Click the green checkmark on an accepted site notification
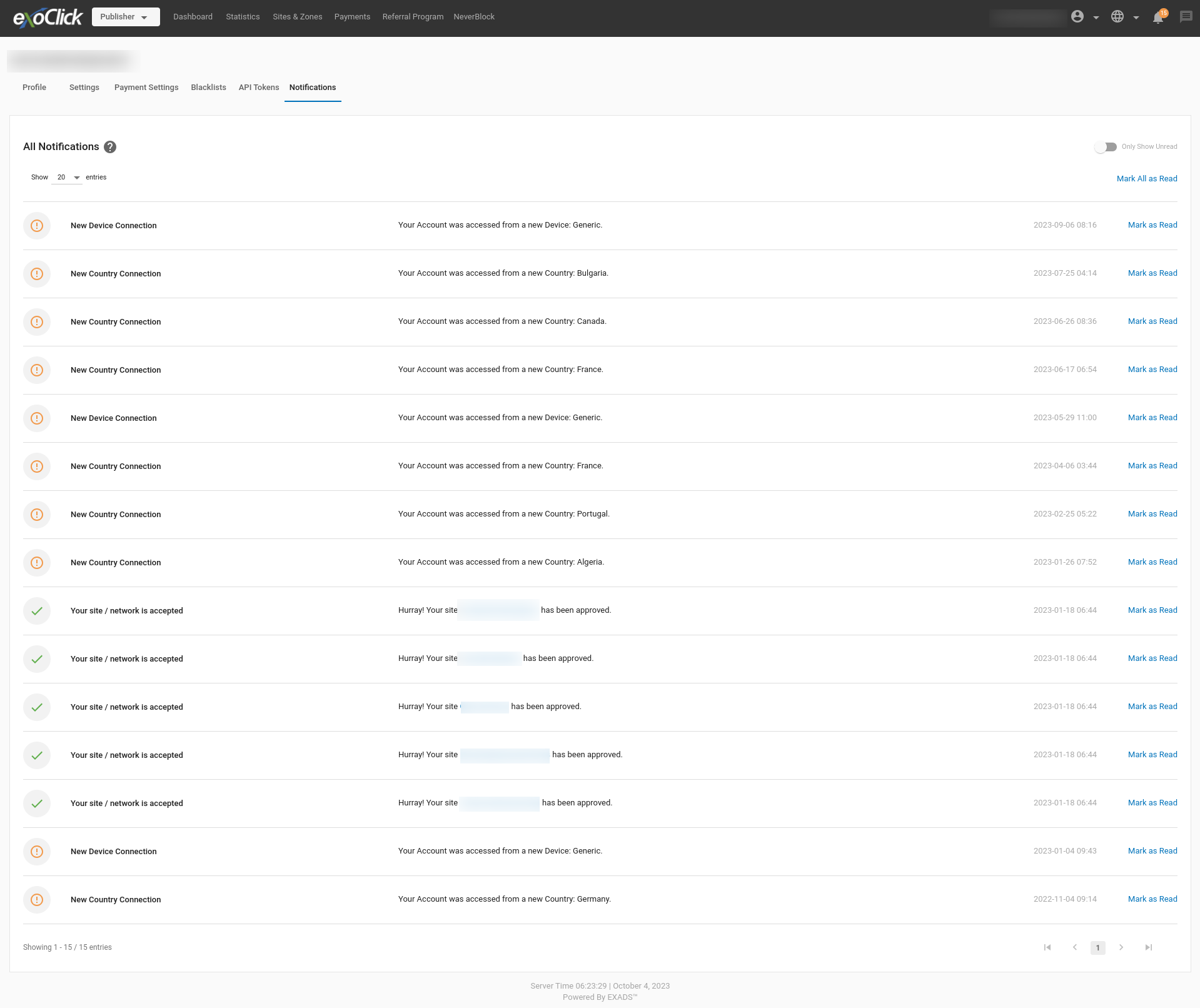1200x1008 pixels. pos(37,611)
